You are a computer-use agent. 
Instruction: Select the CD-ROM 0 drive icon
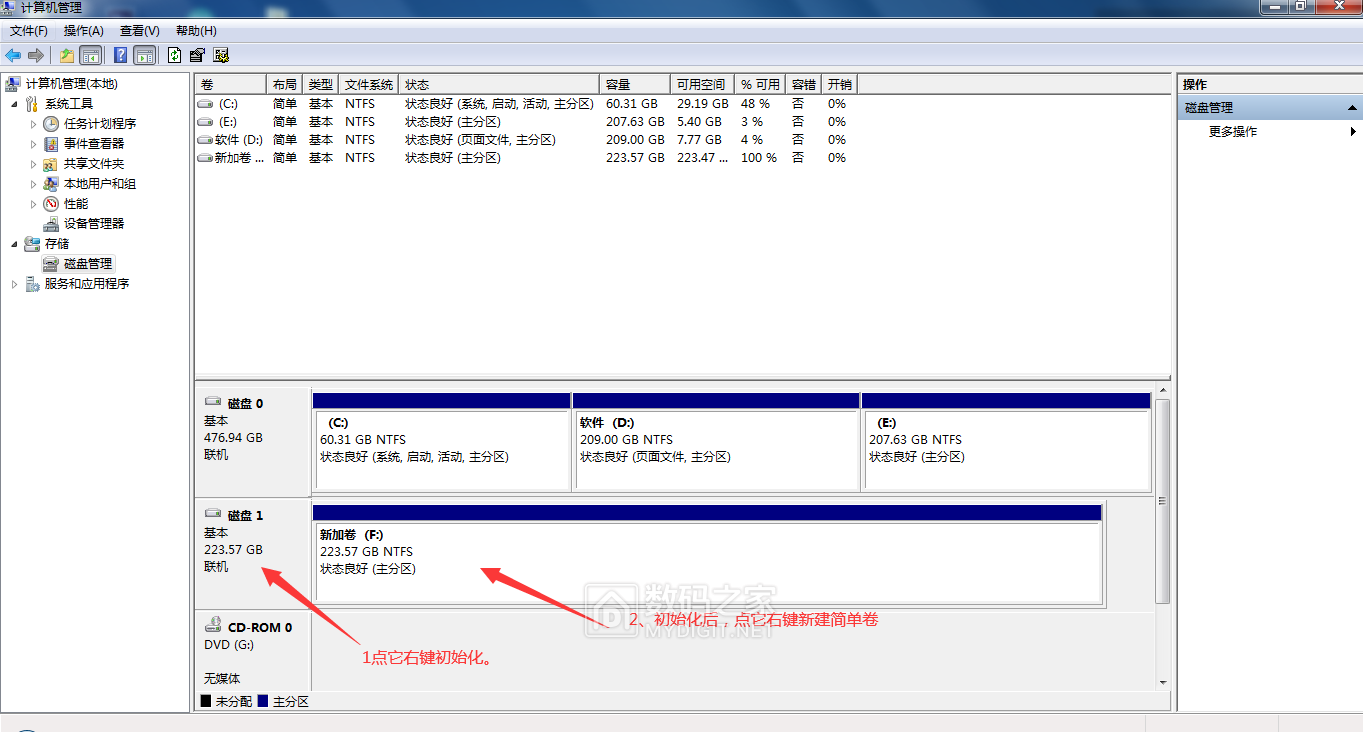pyautogui.click(x=213, y=626)
